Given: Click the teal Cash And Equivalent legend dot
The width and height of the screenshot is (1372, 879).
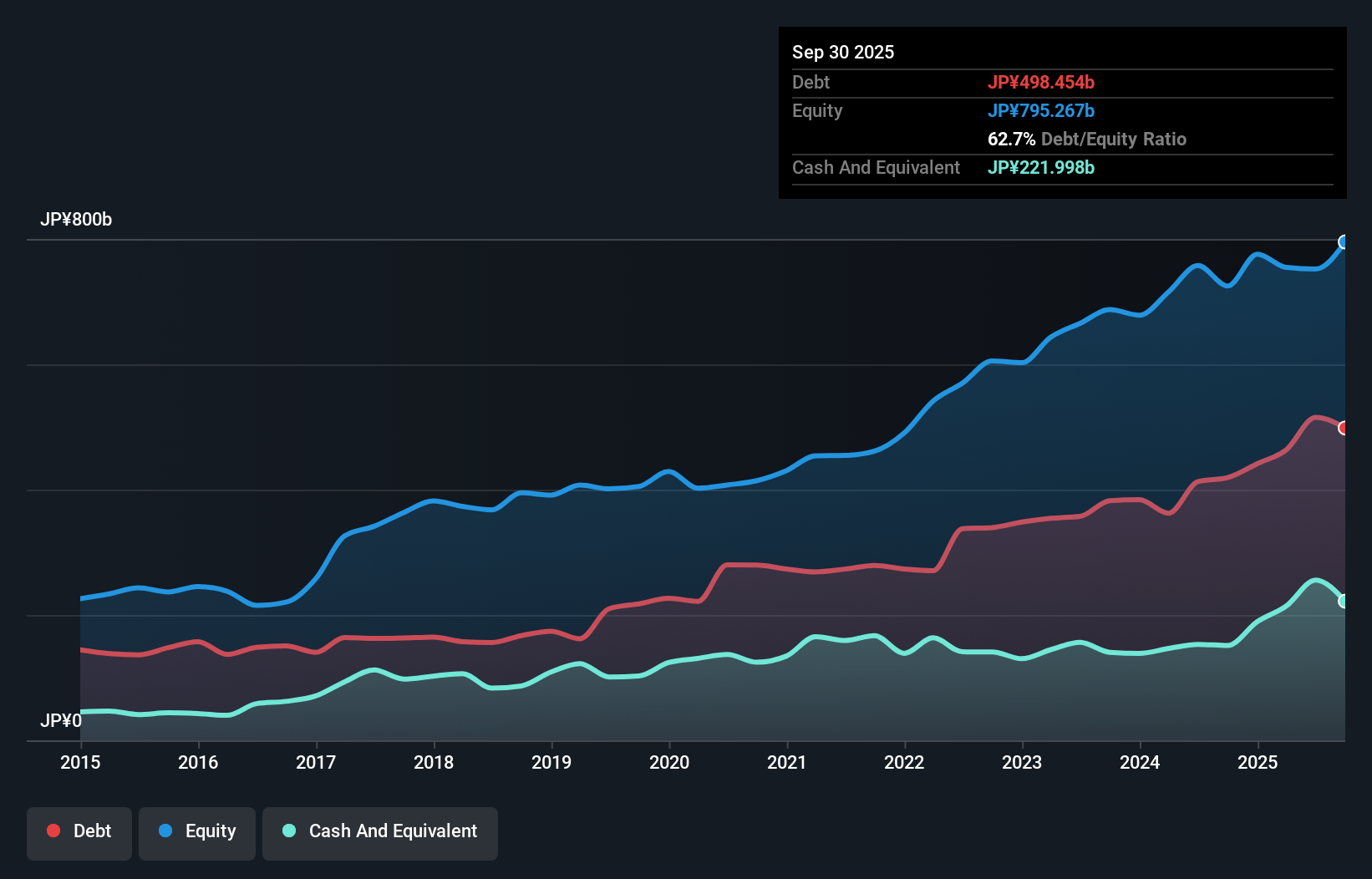Looking at the screenshot, I should tap(289, 831).
